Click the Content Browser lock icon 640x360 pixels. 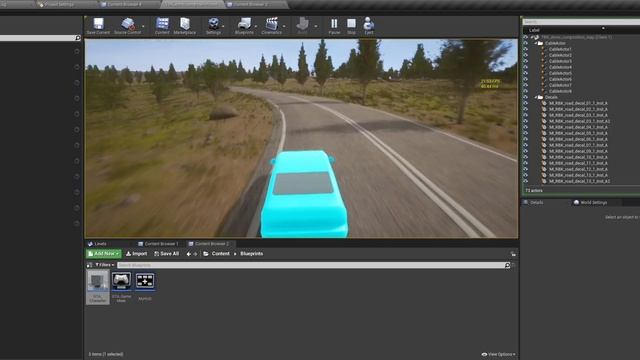point(513,254)
